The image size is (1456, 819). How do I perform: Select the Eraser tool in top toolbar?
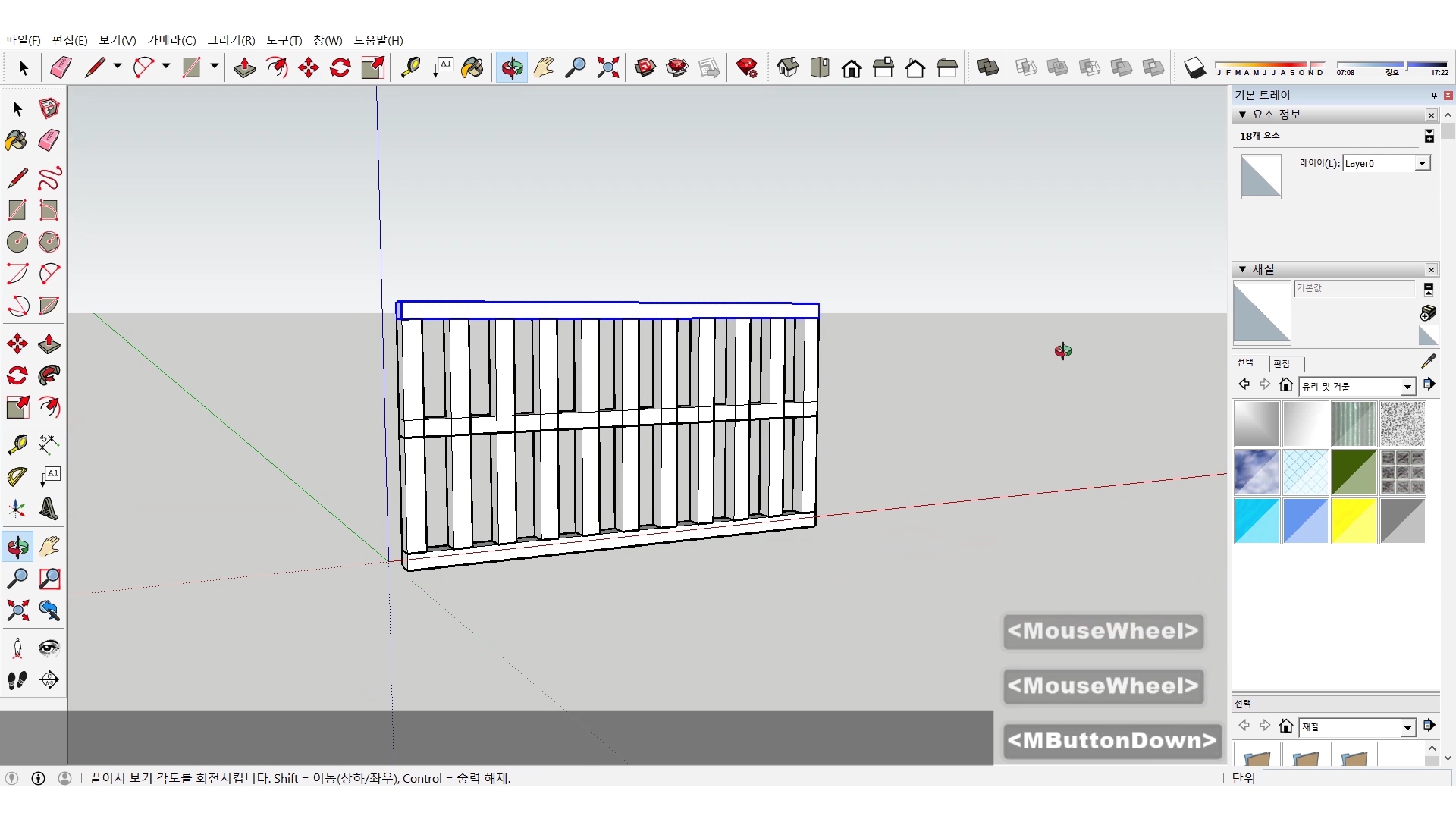click(x=61, y=68)
